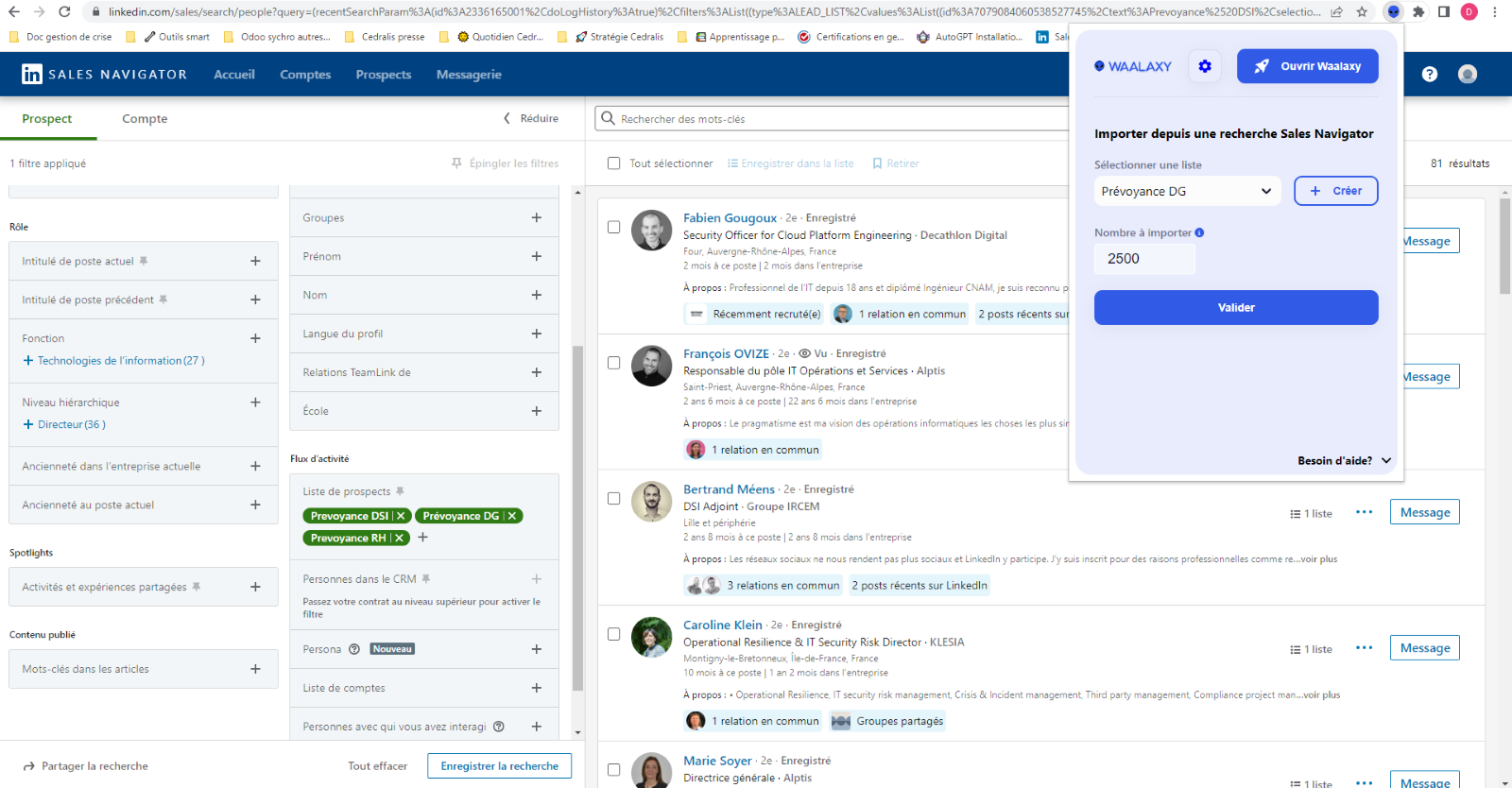
Task: Click the Waalaxy extension icon in toolbar
Action: (1393, 11)
